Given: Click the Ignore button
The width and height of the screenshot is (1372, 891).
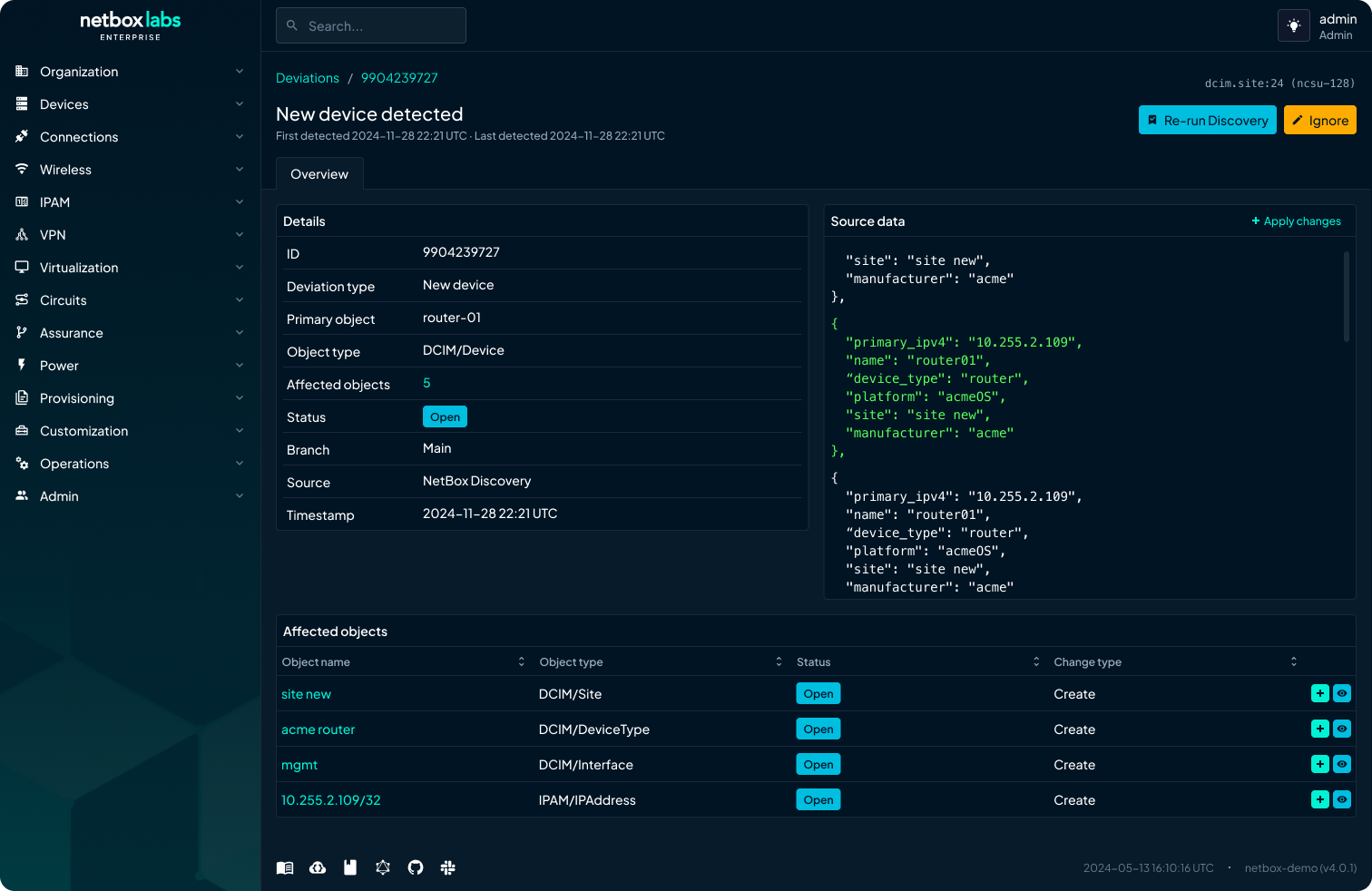Looking at the screenshot, I should click(x=1320, y=120).
